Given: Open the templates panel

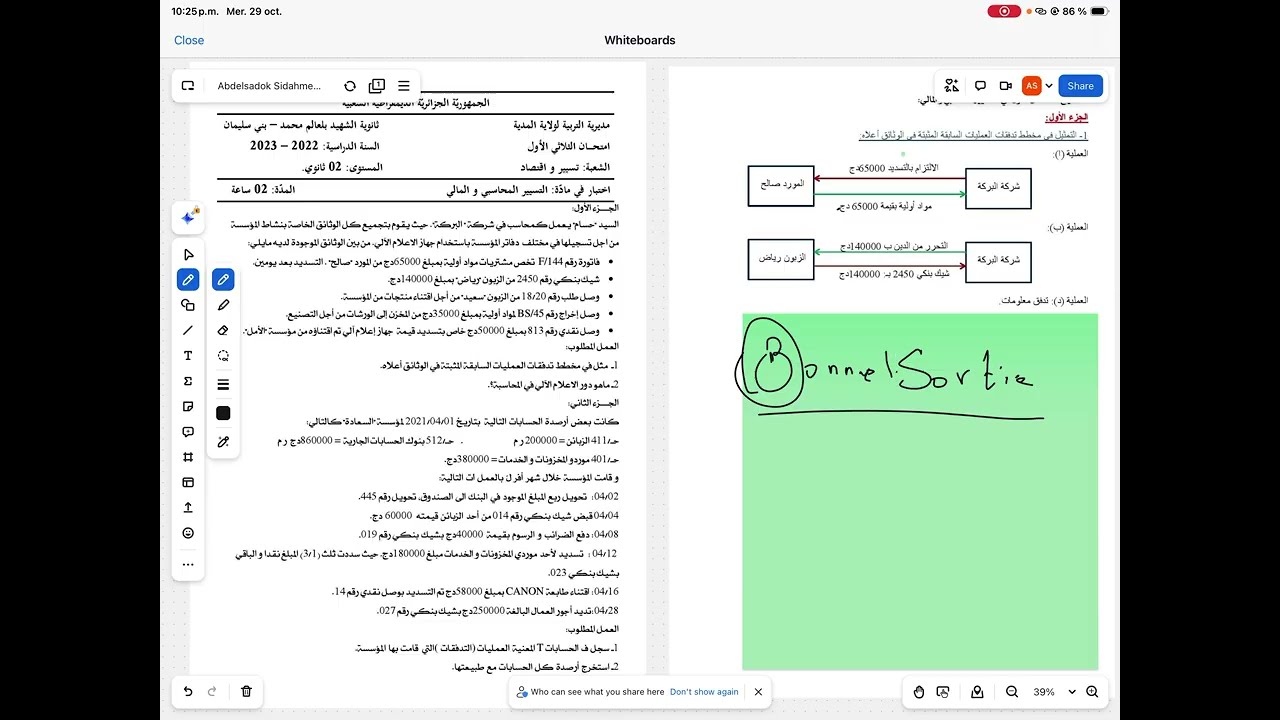Looking at the screenshot, I should point(188,482).
